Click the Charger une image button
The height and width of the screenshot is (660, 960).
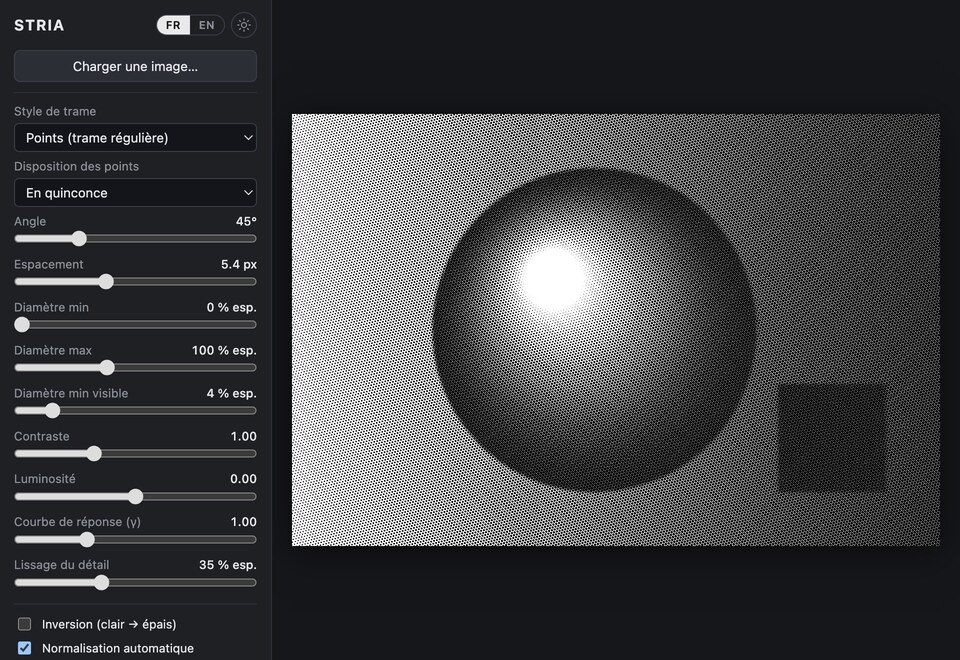(135, 66)
